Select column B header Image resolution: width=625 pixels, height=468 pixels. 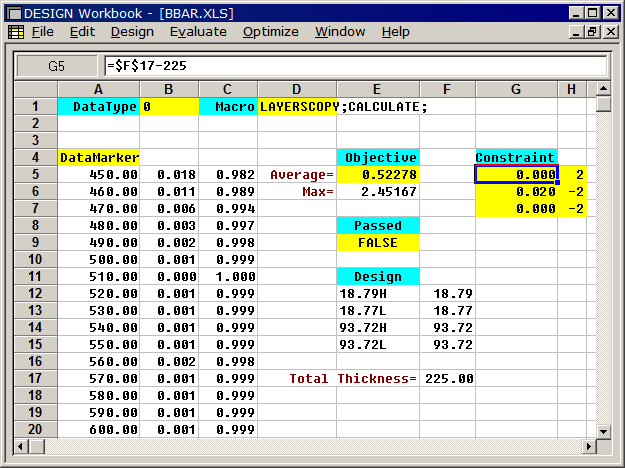click(169, 89)
